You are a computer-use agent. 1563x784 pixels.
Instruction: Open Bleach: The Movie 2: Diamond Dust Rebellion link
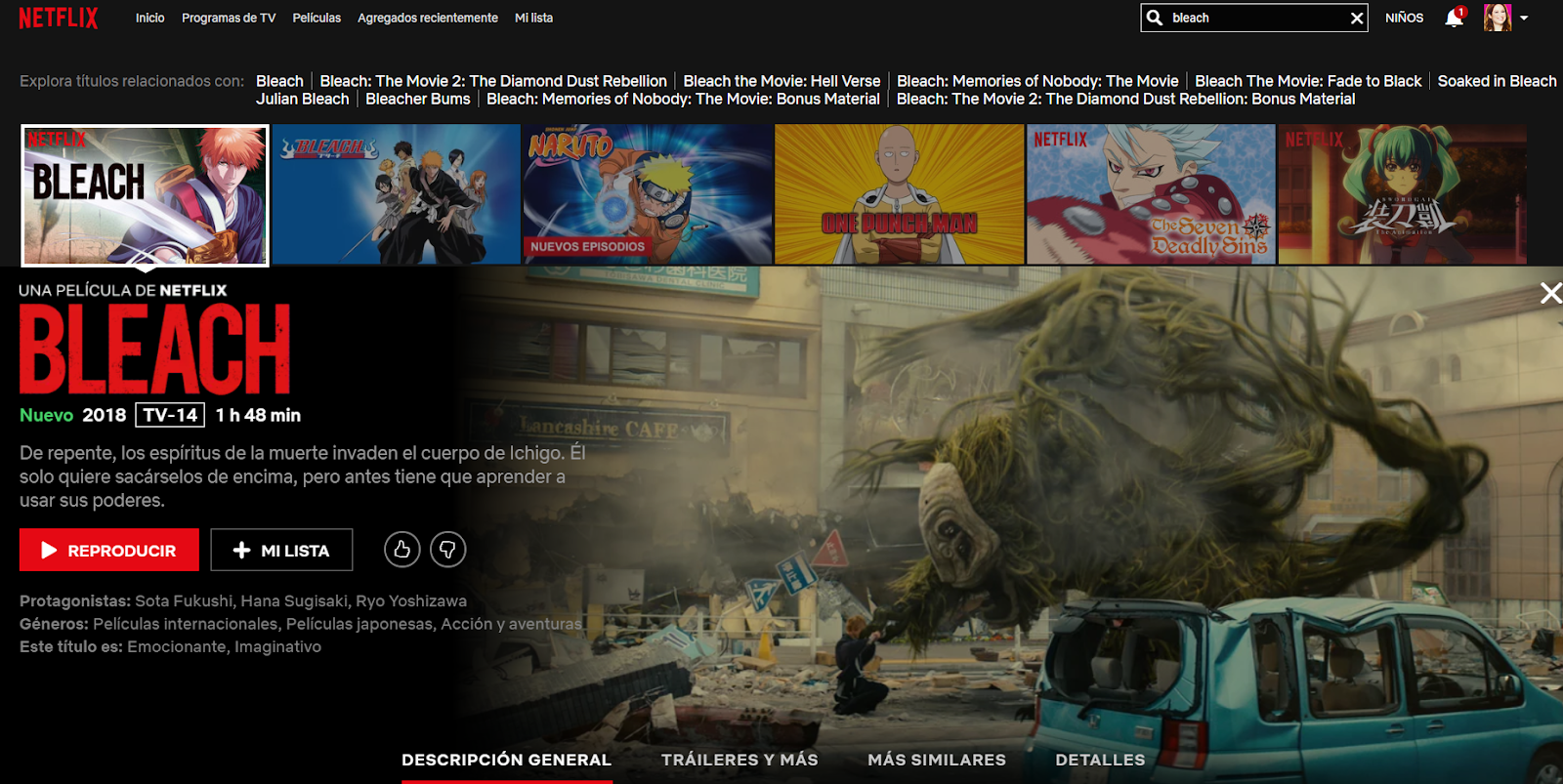pos(493,81)
